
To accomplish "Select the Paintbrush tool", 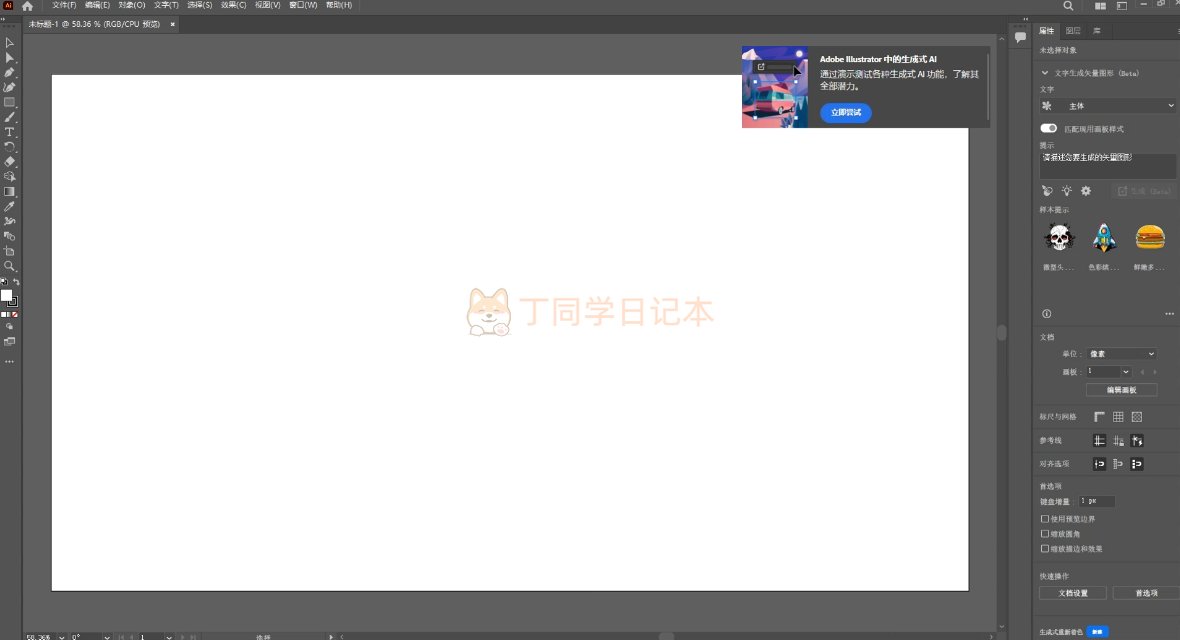I will [x=9, y=117].
